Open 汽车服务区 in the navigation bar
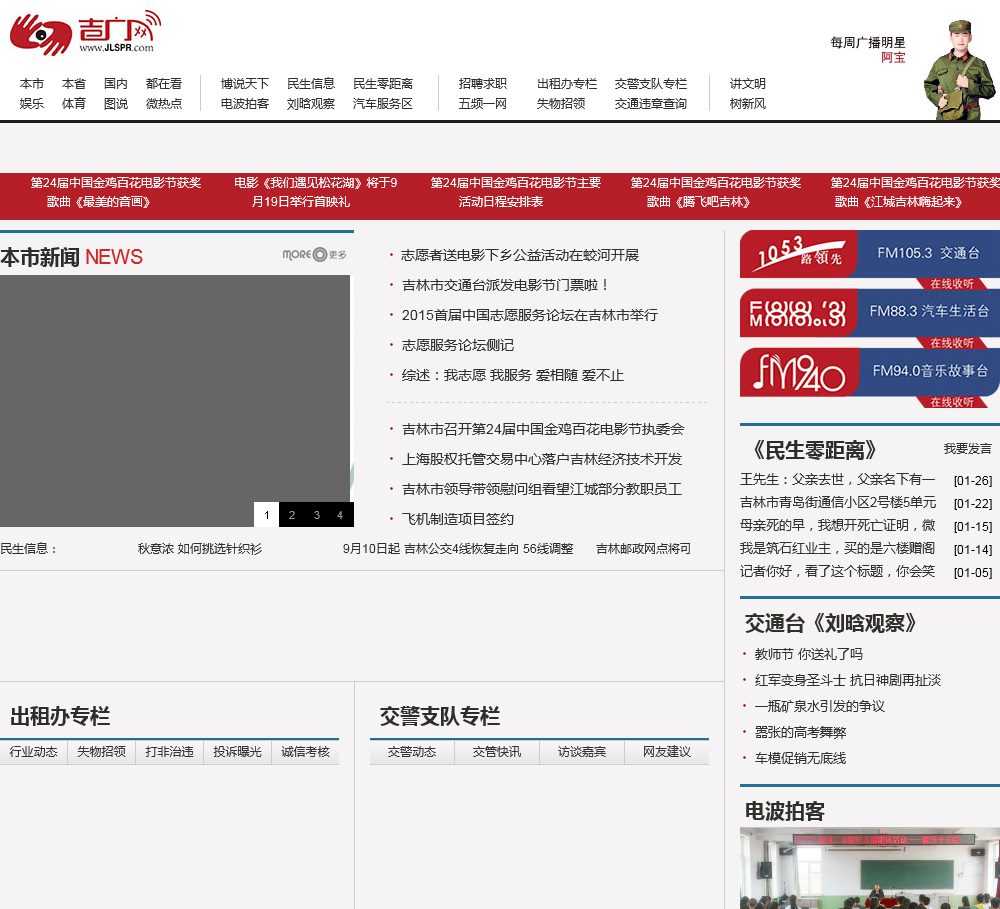The image size is (1000, 909). [x=383, y=103]
